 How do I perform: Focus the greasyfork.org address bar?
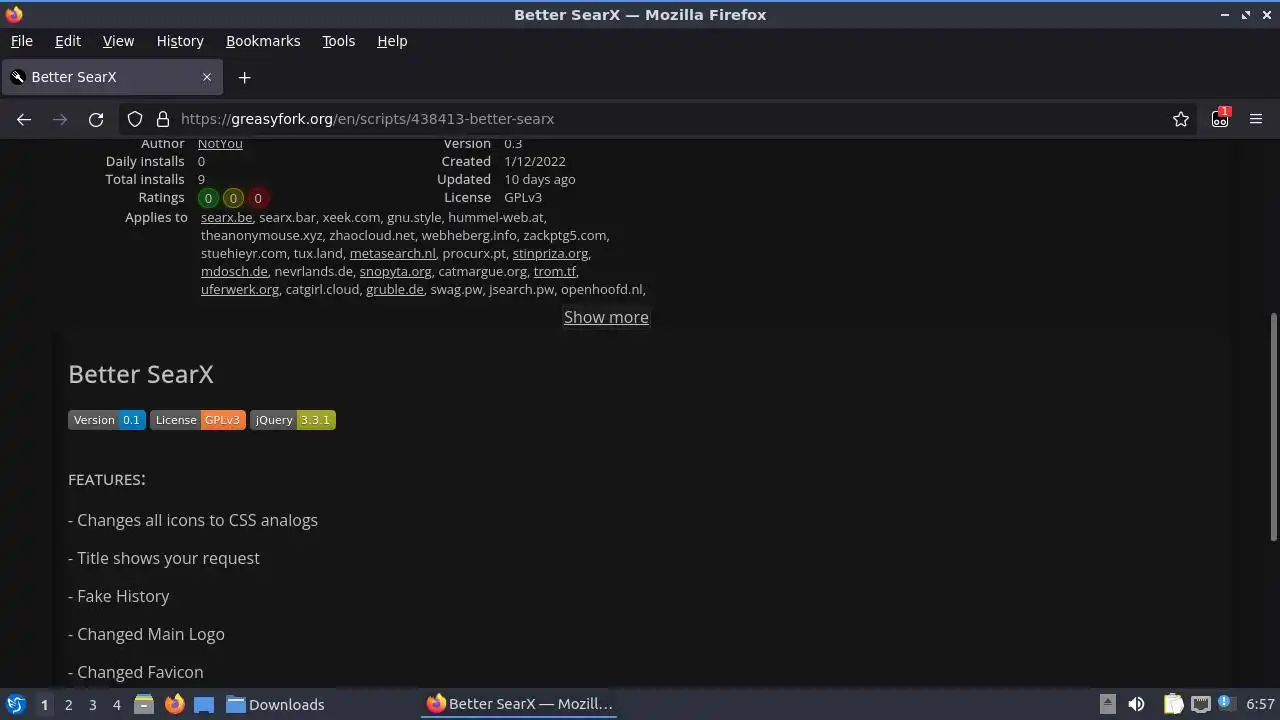click(x=660, y=119)
